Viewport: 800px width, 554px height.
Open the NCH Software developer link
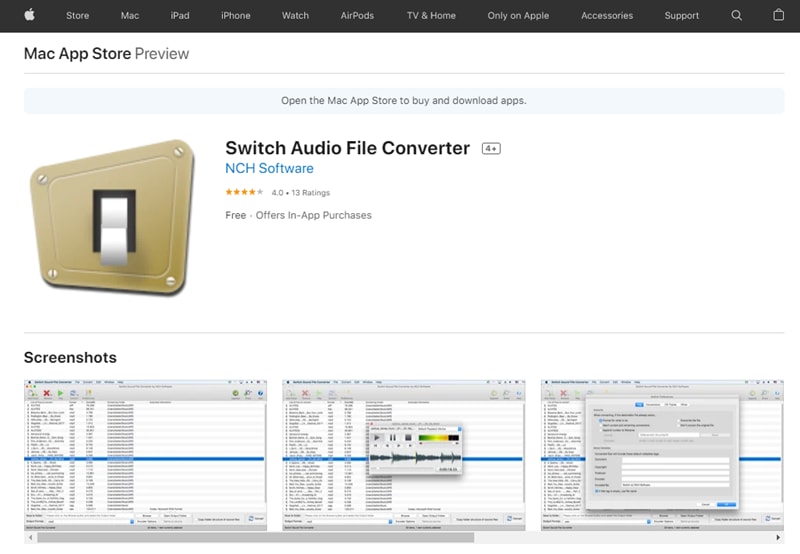269,168
